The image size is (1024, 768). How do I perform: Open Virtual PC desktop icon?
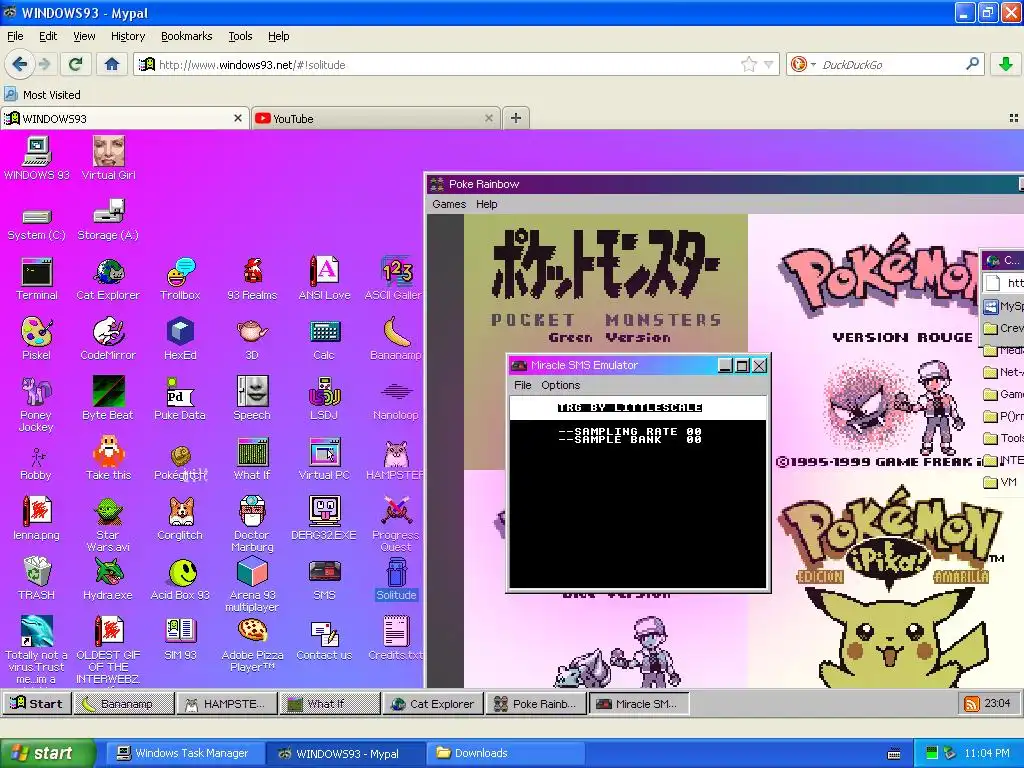click(325, 459)
